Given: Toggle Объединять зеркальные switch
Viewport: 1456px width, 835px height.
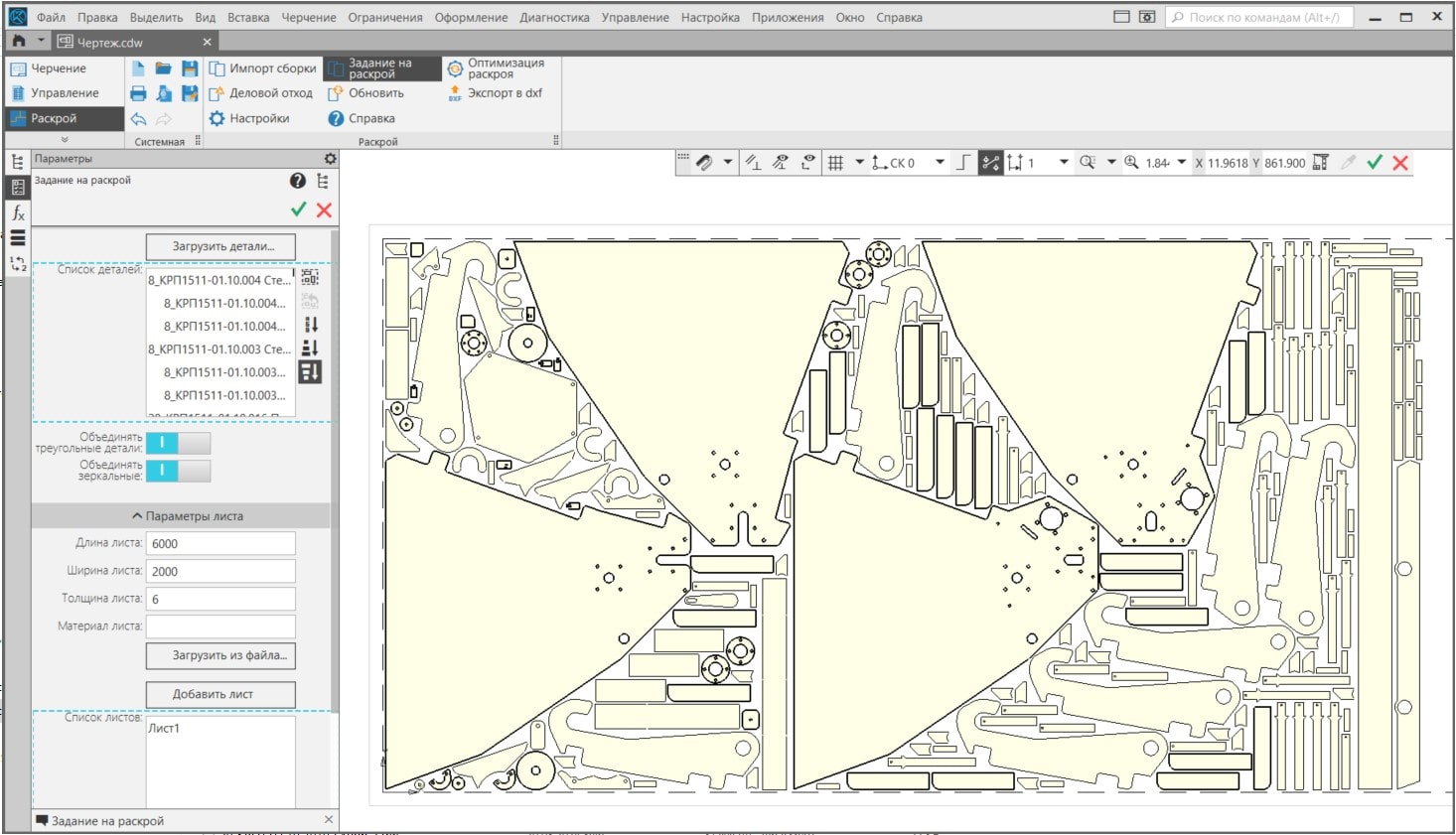Looking at the screenshot, I should click(178, 470).
